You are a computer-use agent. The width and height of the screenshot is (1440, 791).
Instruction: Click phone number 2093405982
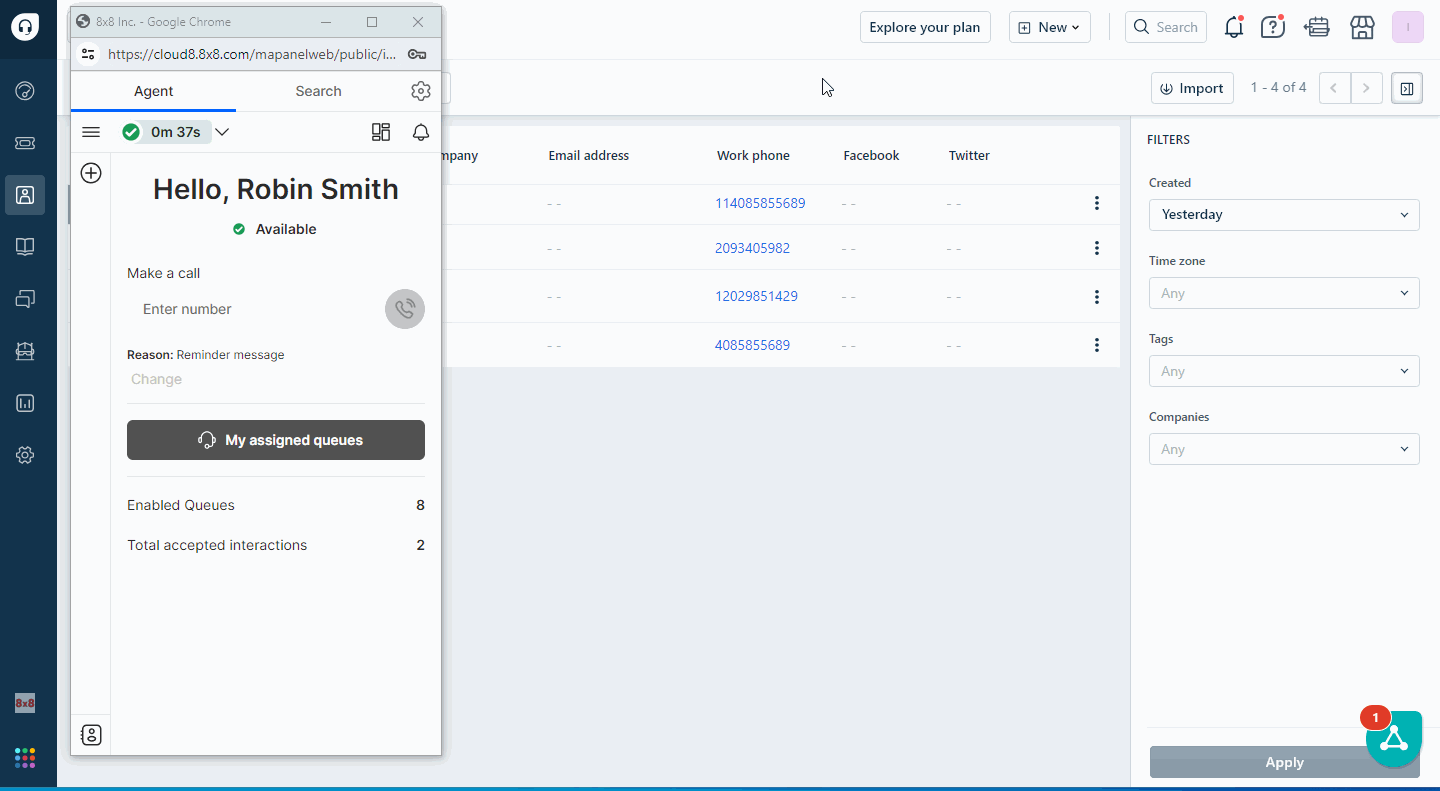point(752,248)
